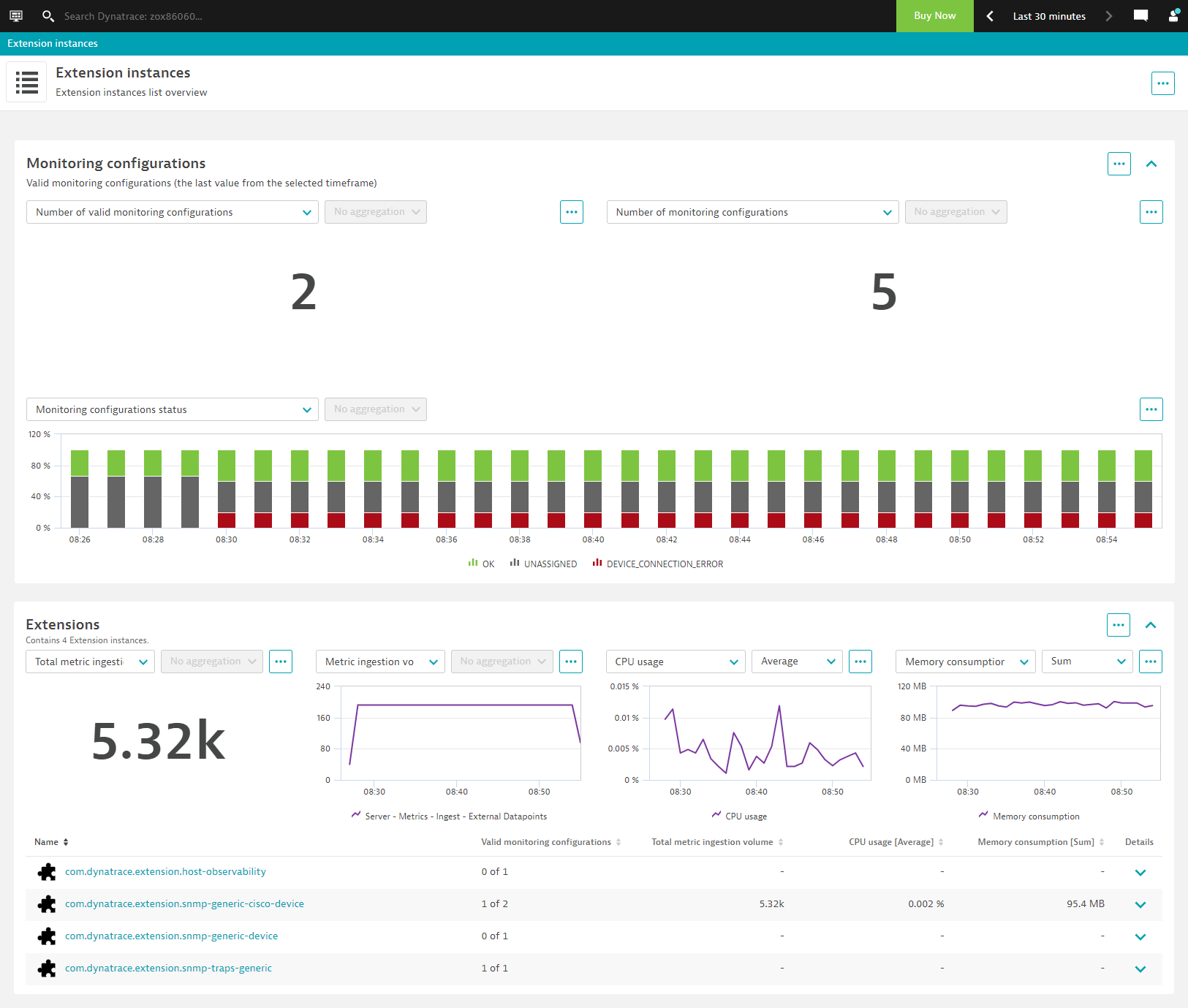The image size is (1188, 1008).
Task: Toggle Server Metrics Ingest External Datapoints legend
Action: click(449, 816)
